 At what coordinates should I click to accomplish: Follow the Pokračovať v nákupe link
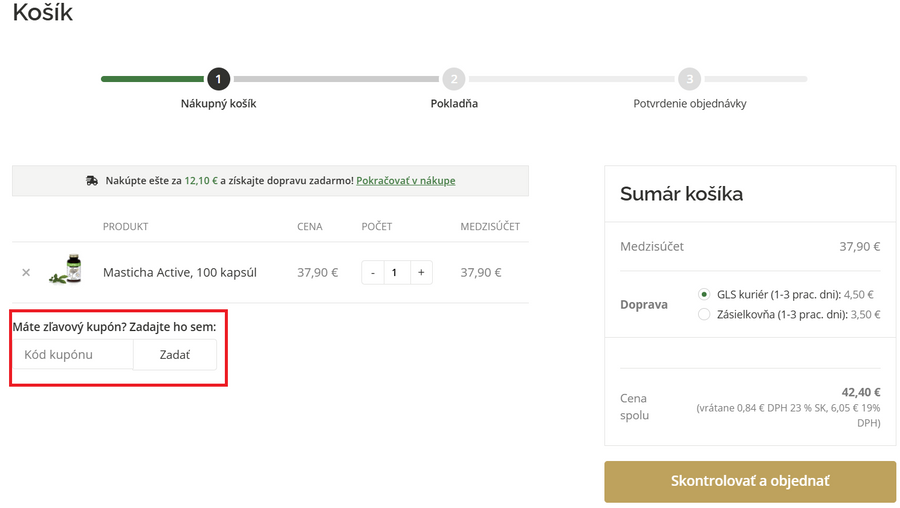pos(405,181)
